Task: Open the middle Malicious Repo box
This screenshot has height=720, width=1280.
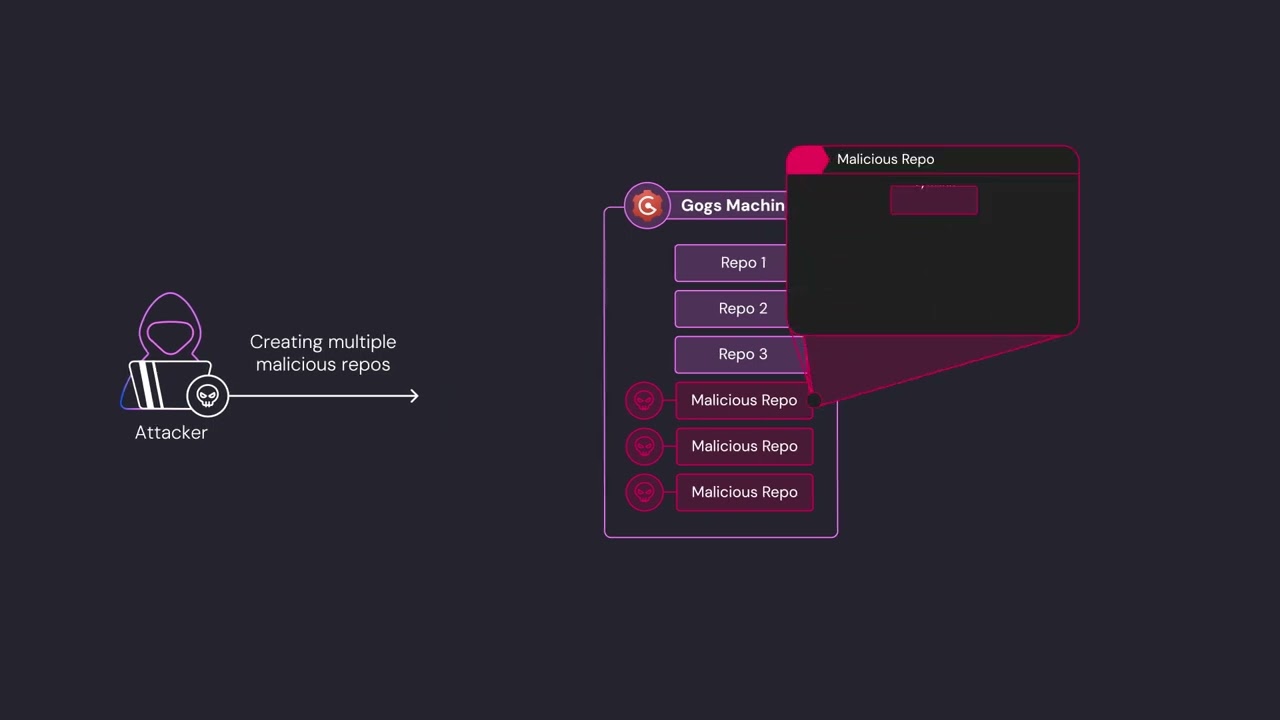Action: (744, 446)
